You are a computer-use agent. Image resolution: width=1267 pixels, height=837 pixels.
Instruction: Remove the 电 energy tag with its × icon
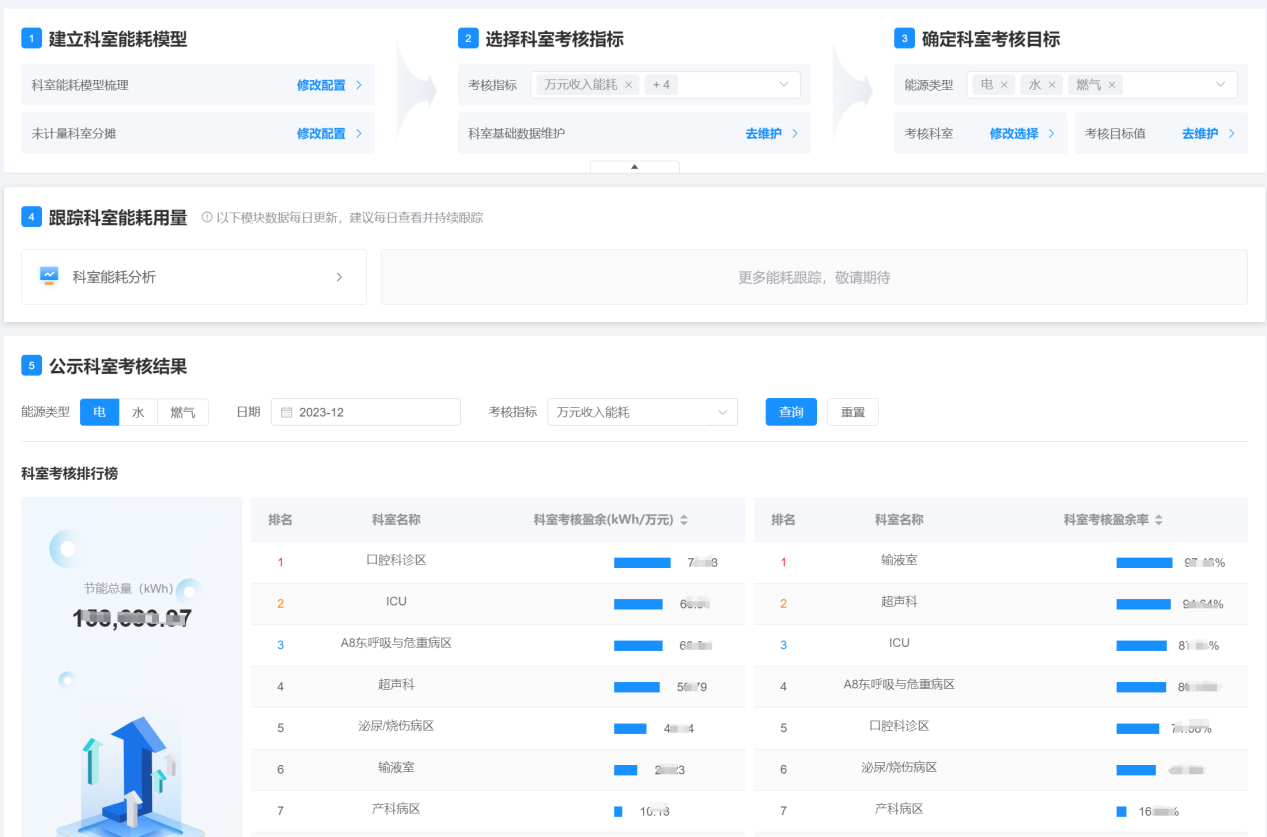pos(1005,84)
